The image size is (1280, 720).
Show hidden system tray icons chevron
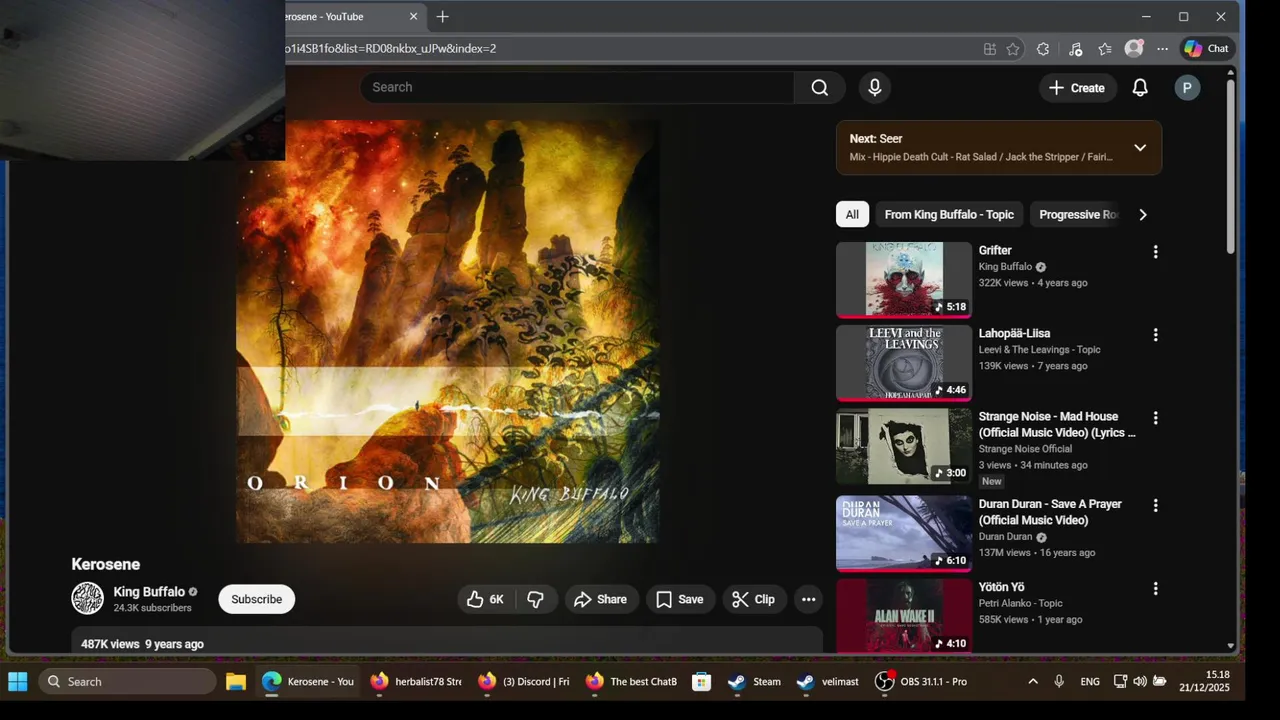coord(1033,681)
